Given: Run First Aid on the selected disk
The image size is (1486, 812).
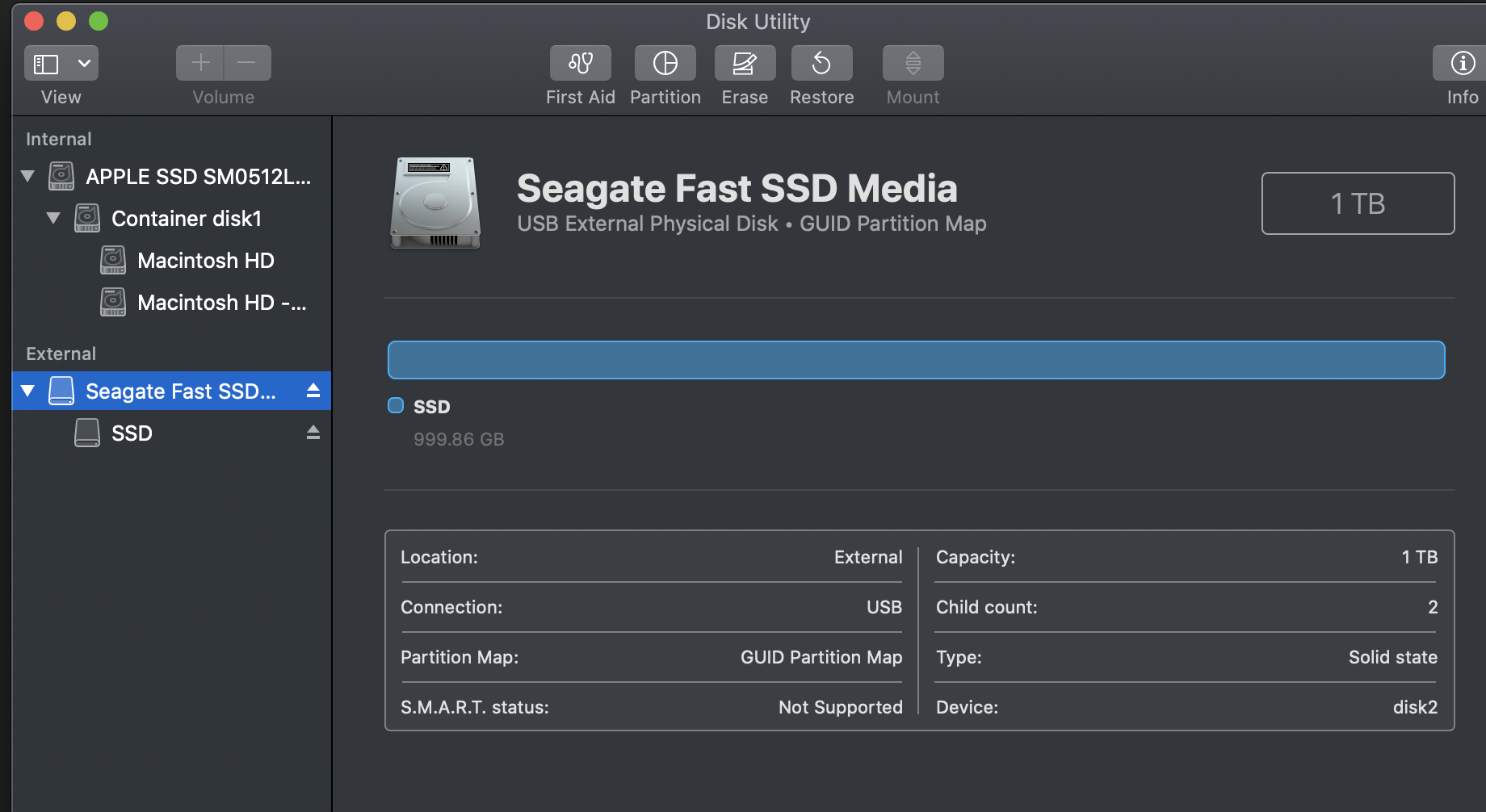Looking at the screenshot, I should pyautogui.click(x=580, y=63).
